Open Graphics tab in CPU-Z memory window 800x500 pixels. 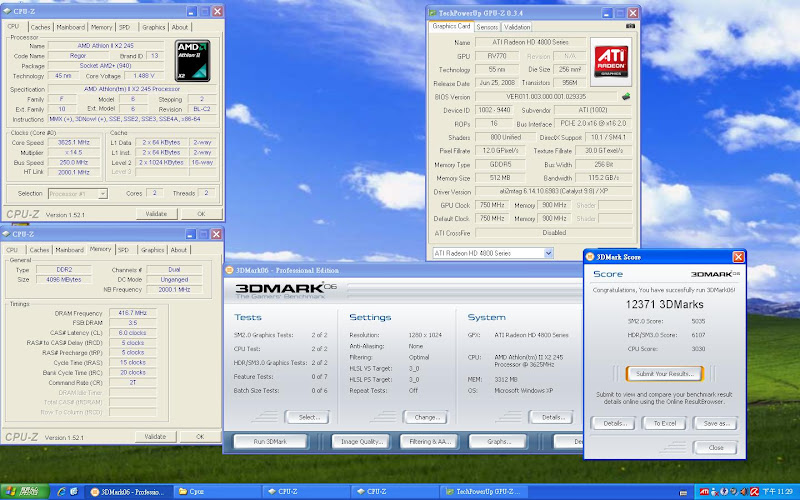tap(153, 250)
